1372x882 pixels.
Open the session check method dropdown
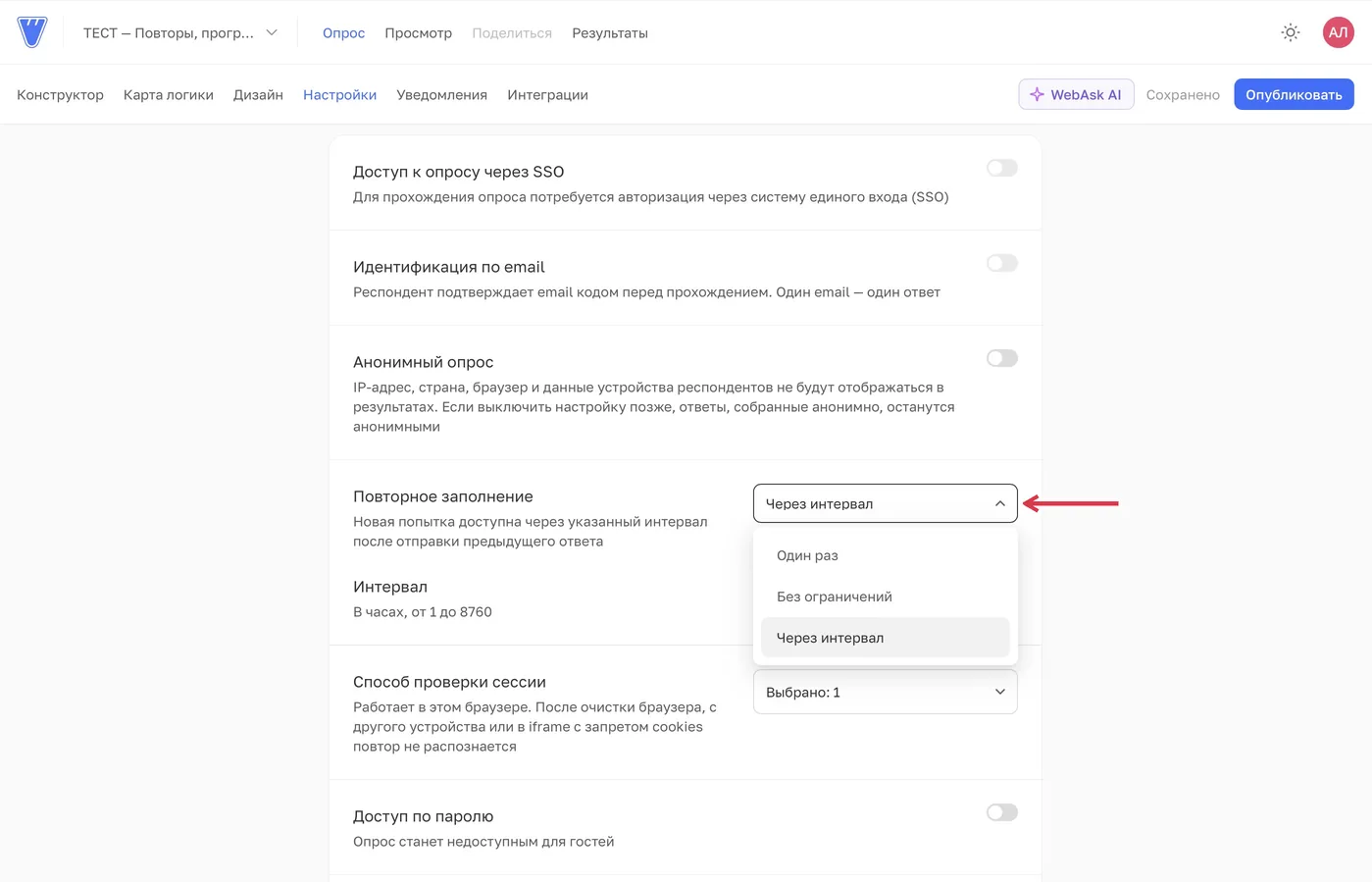coord(886,692)
